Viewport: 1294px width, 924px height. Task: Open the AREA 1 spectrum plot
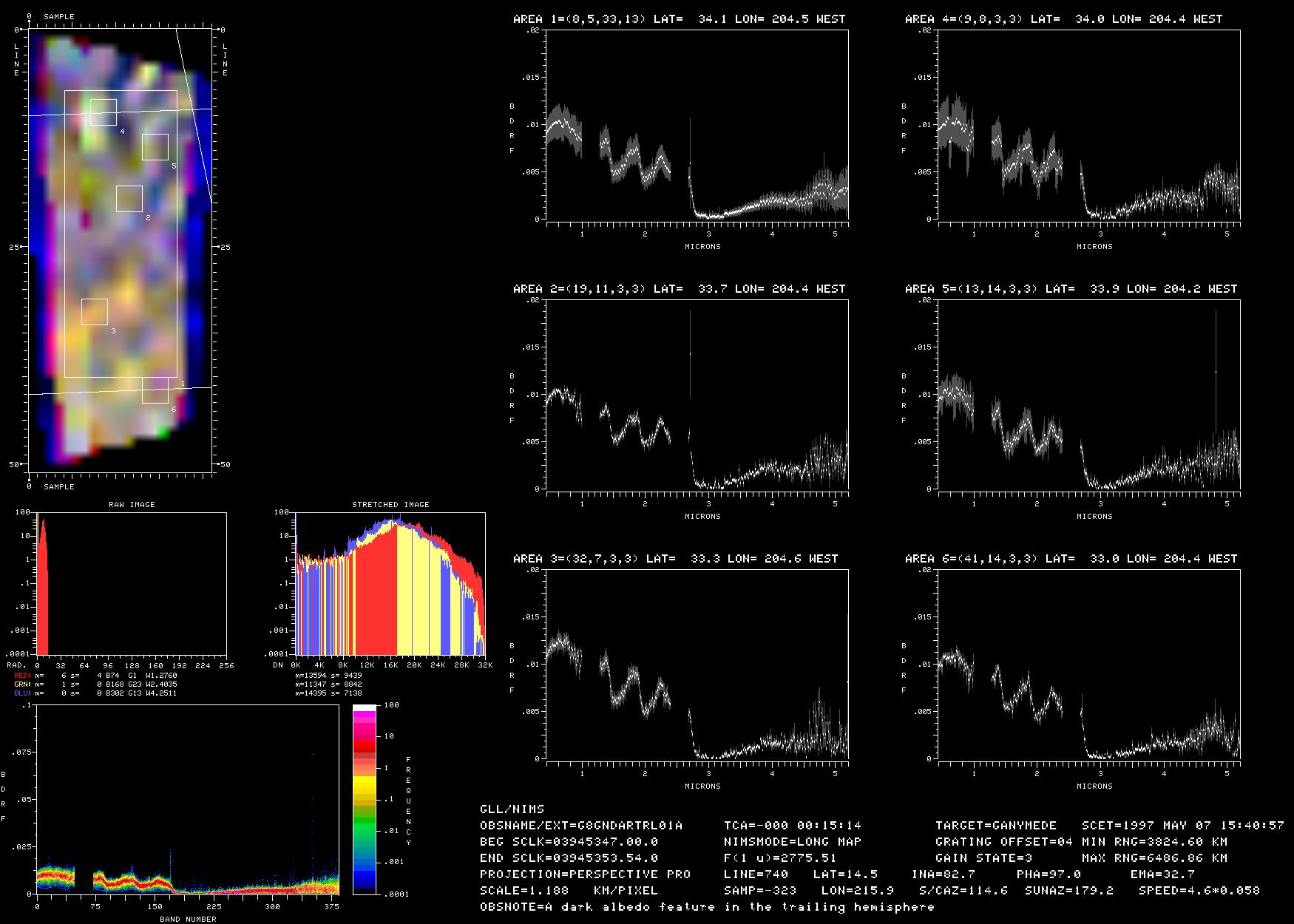coord(697,126)
